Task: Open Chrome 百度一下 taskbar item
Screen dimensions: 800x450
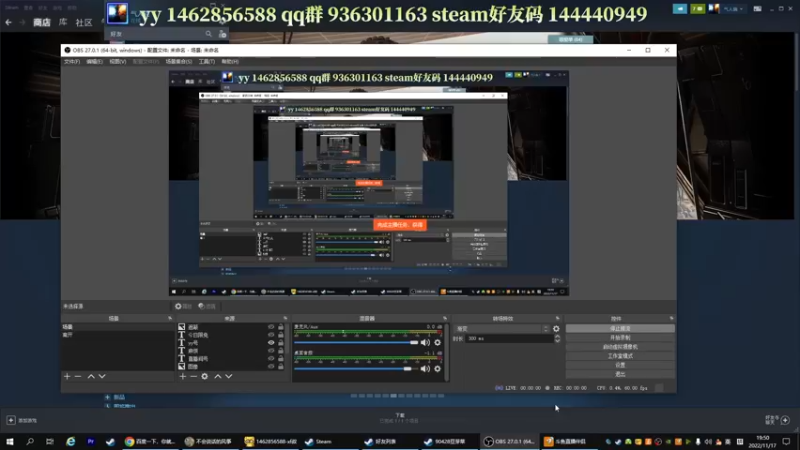Action: [x=150, y=441]
